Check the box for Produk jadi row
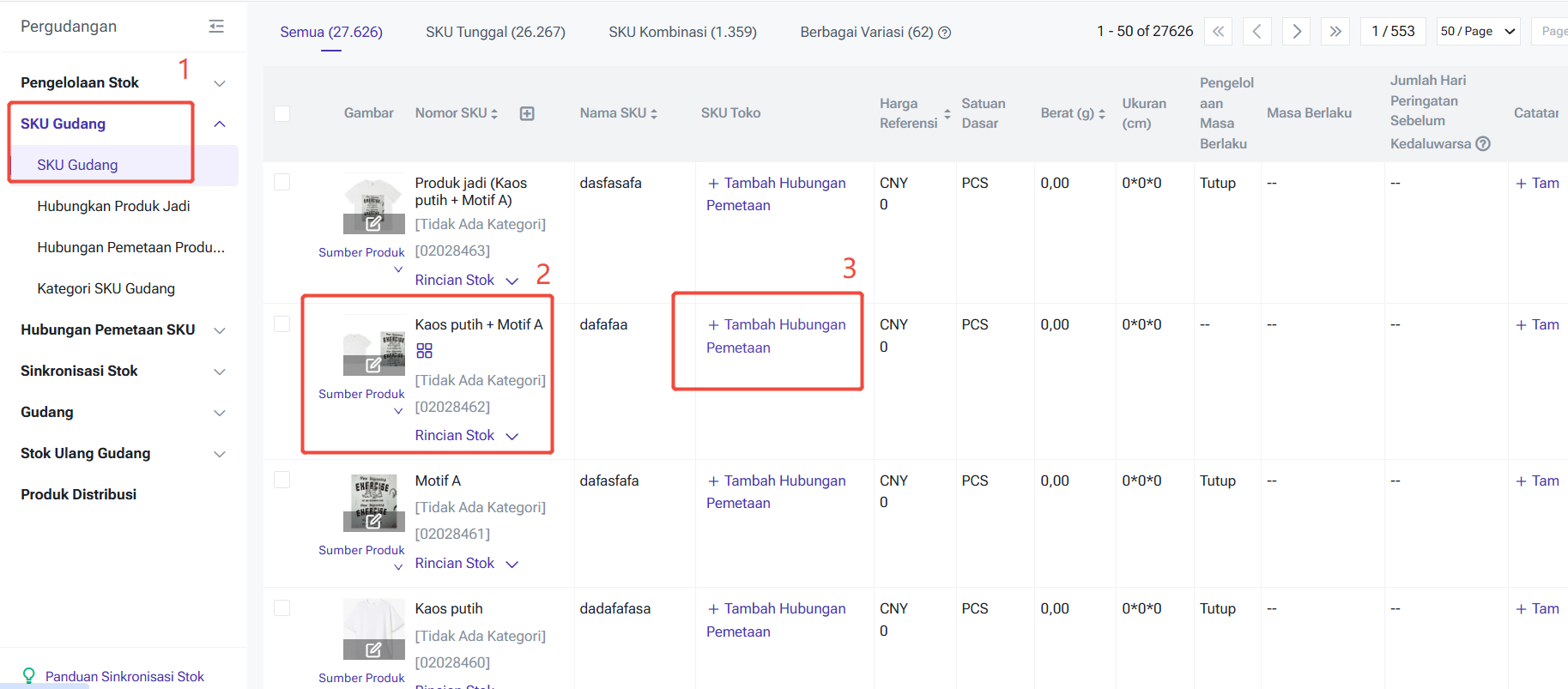 (282, 182)
